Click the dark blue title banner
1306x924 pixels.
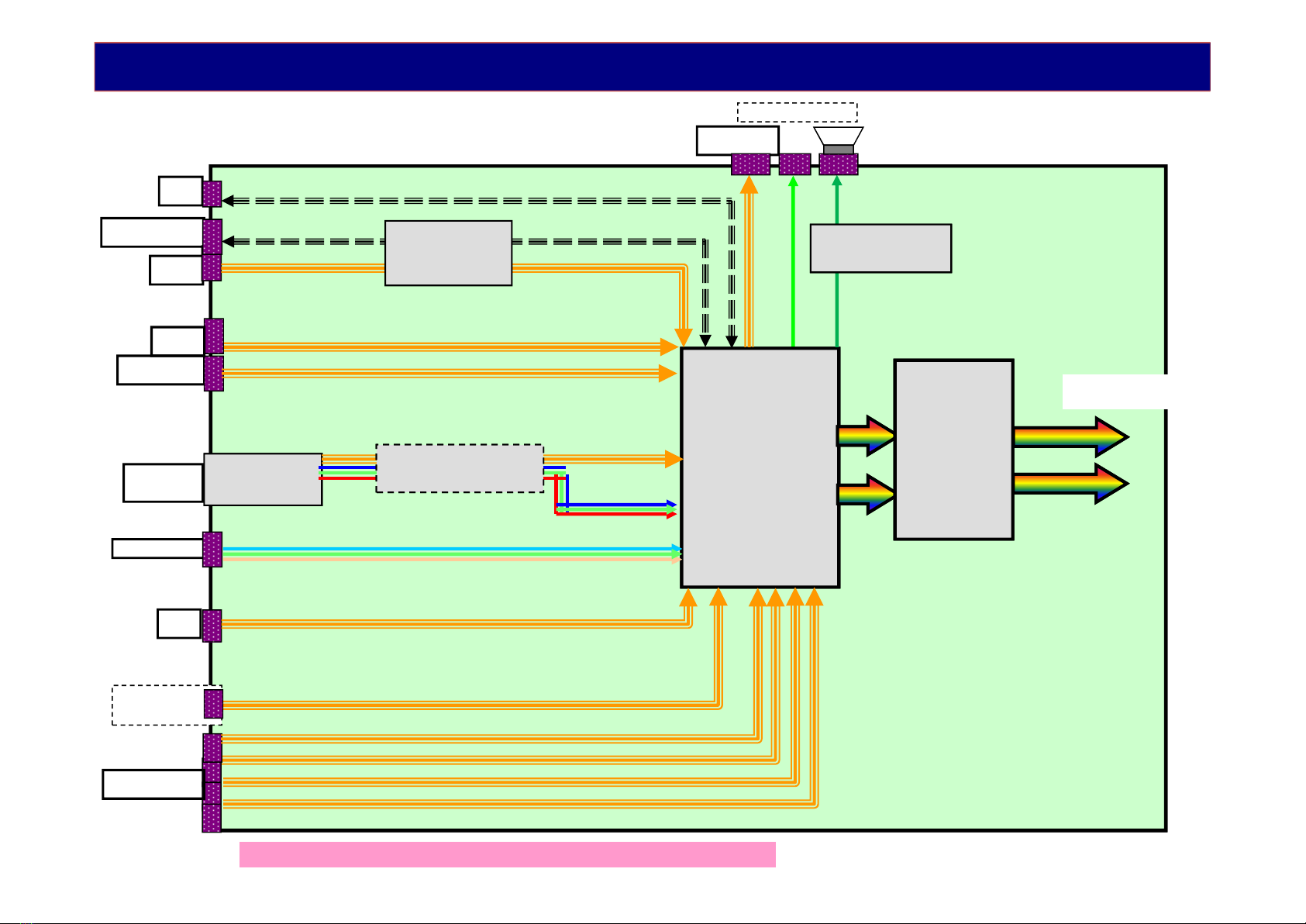[x=652, y=67]
